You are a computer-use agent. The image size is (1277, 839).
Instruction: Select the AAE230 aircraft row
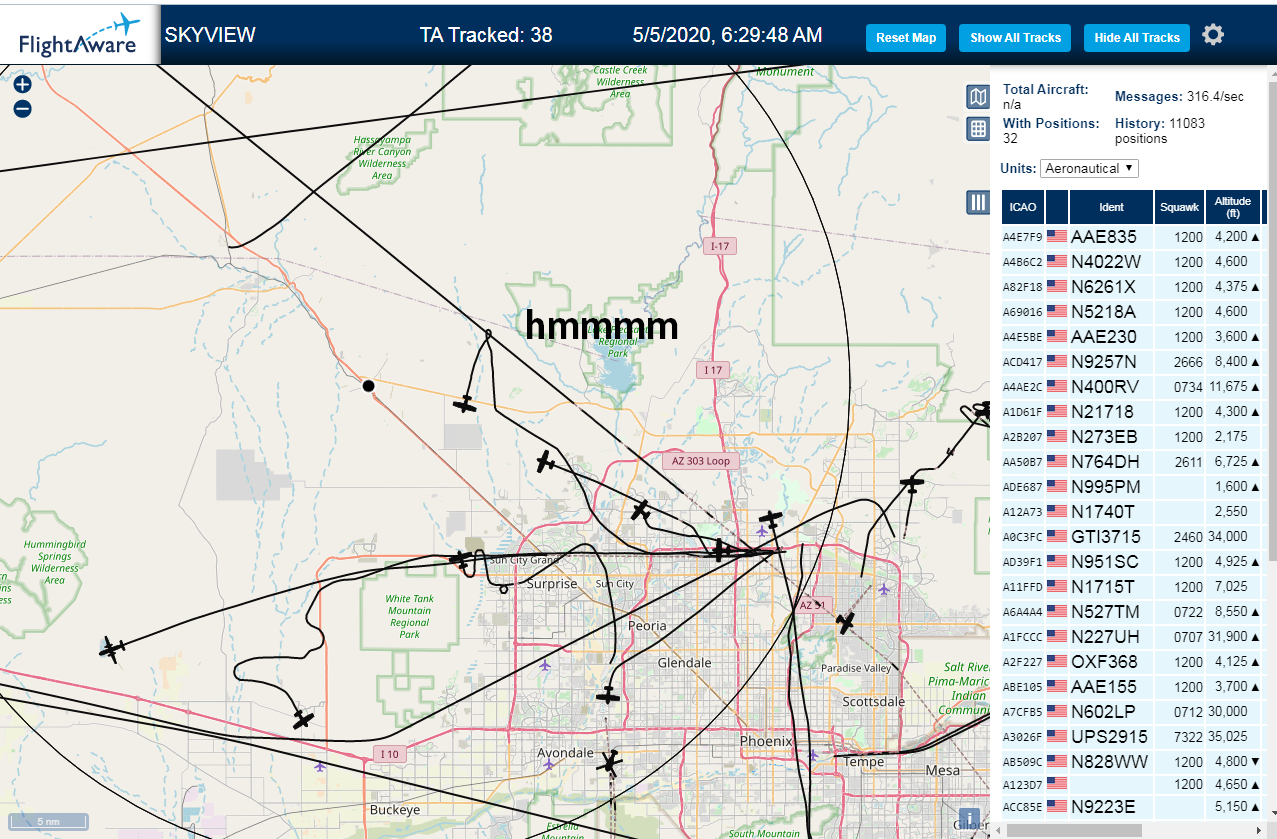point(1135,337)
